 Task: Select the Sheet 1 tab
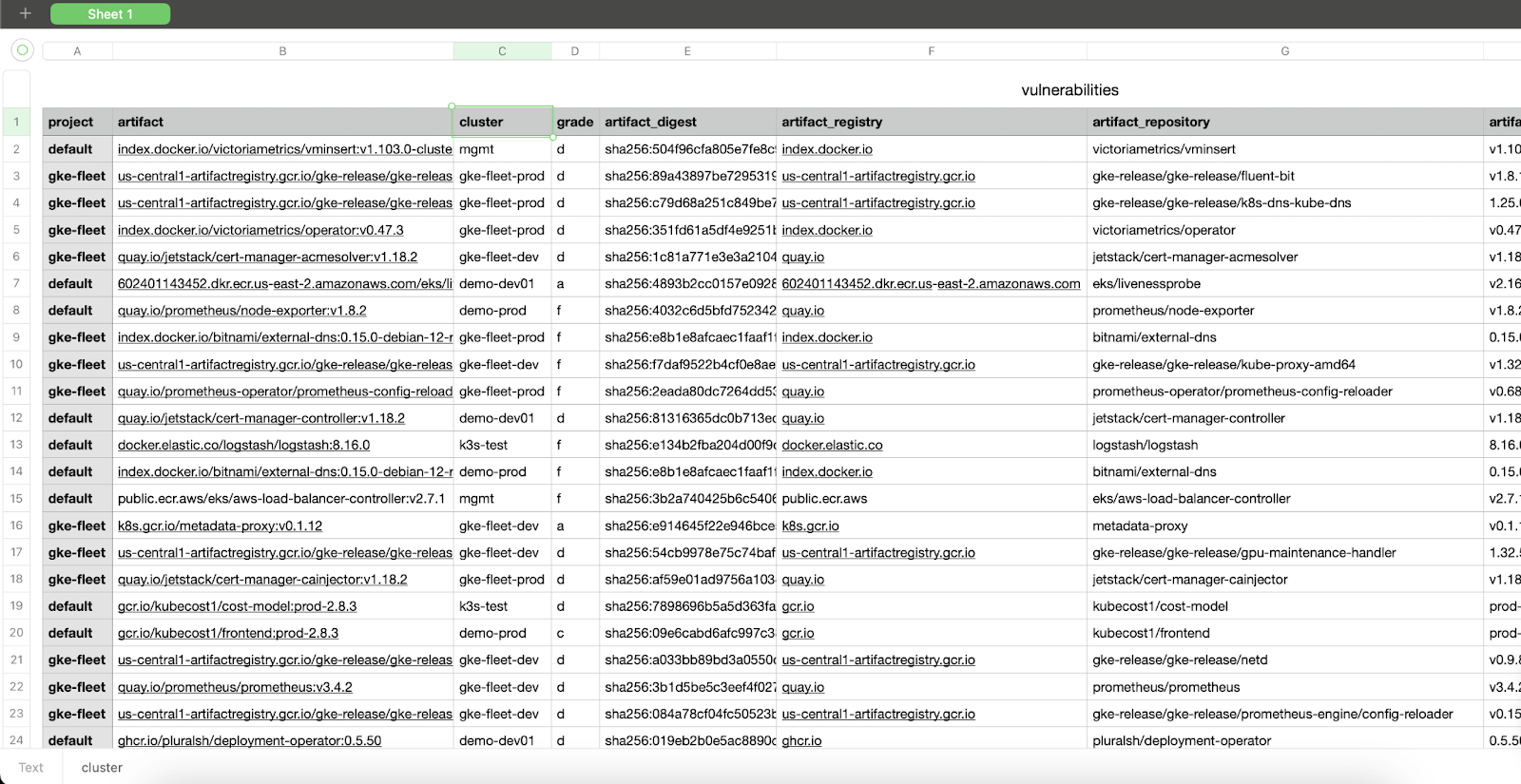tap(110, 14)
